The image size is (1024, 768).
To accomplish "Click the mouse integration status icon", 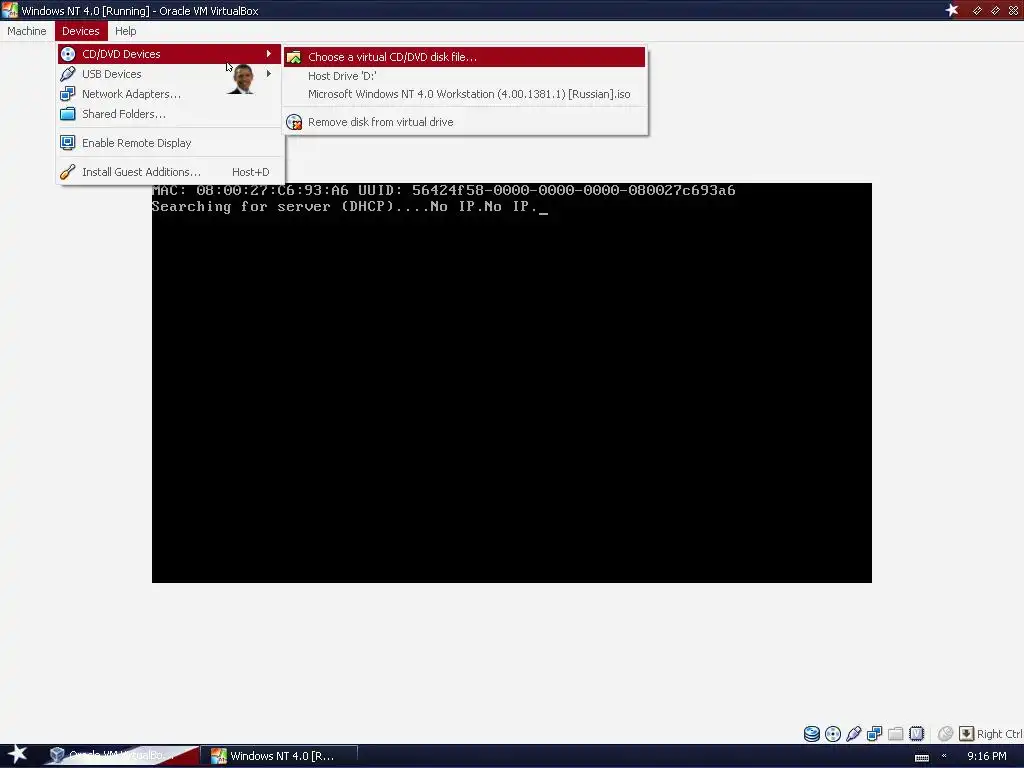I will (945, 734).
